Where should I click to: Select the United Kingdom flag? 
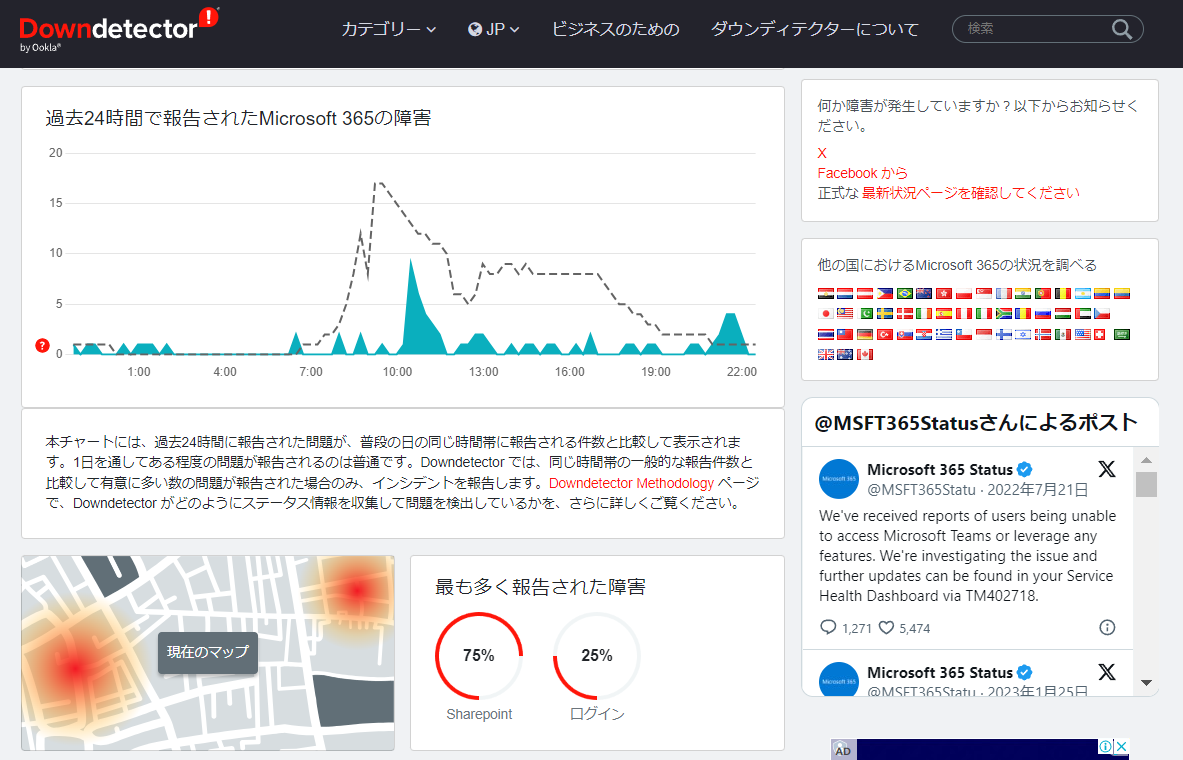(x=825, y=355)
